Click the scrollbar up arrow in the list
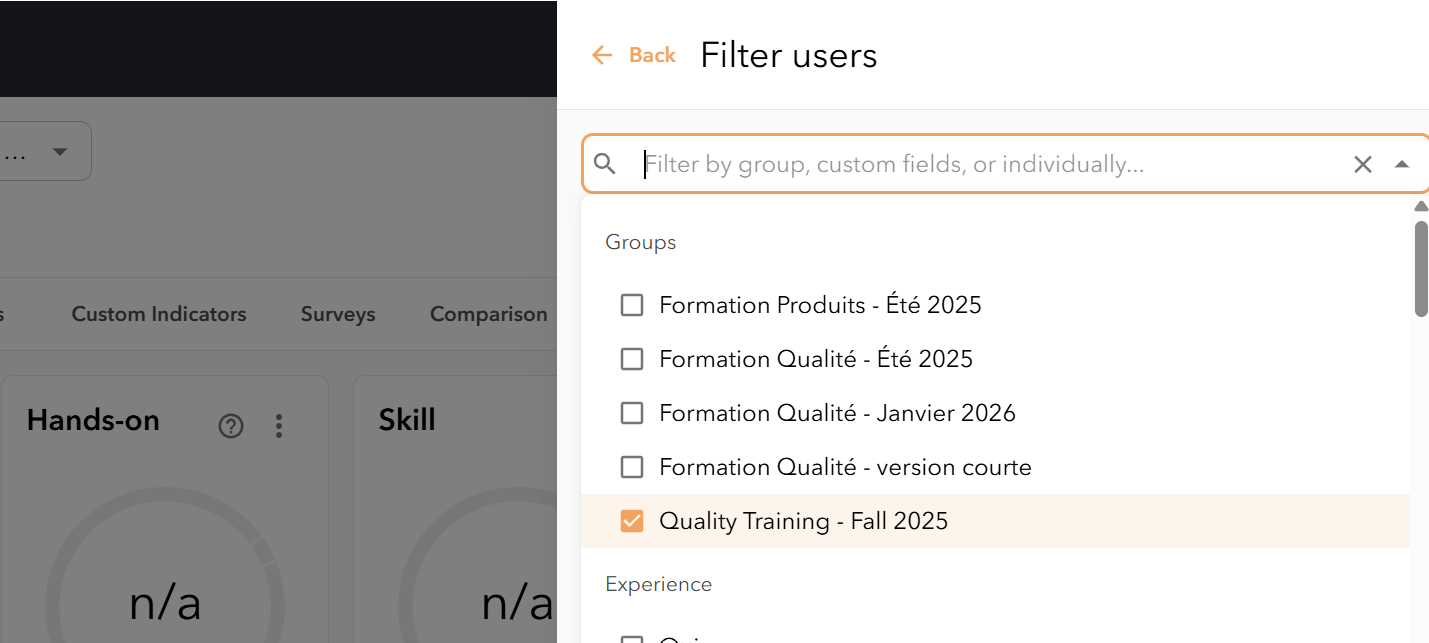The height and width of the screenshot is (643, 1429). click(1421, 206)
